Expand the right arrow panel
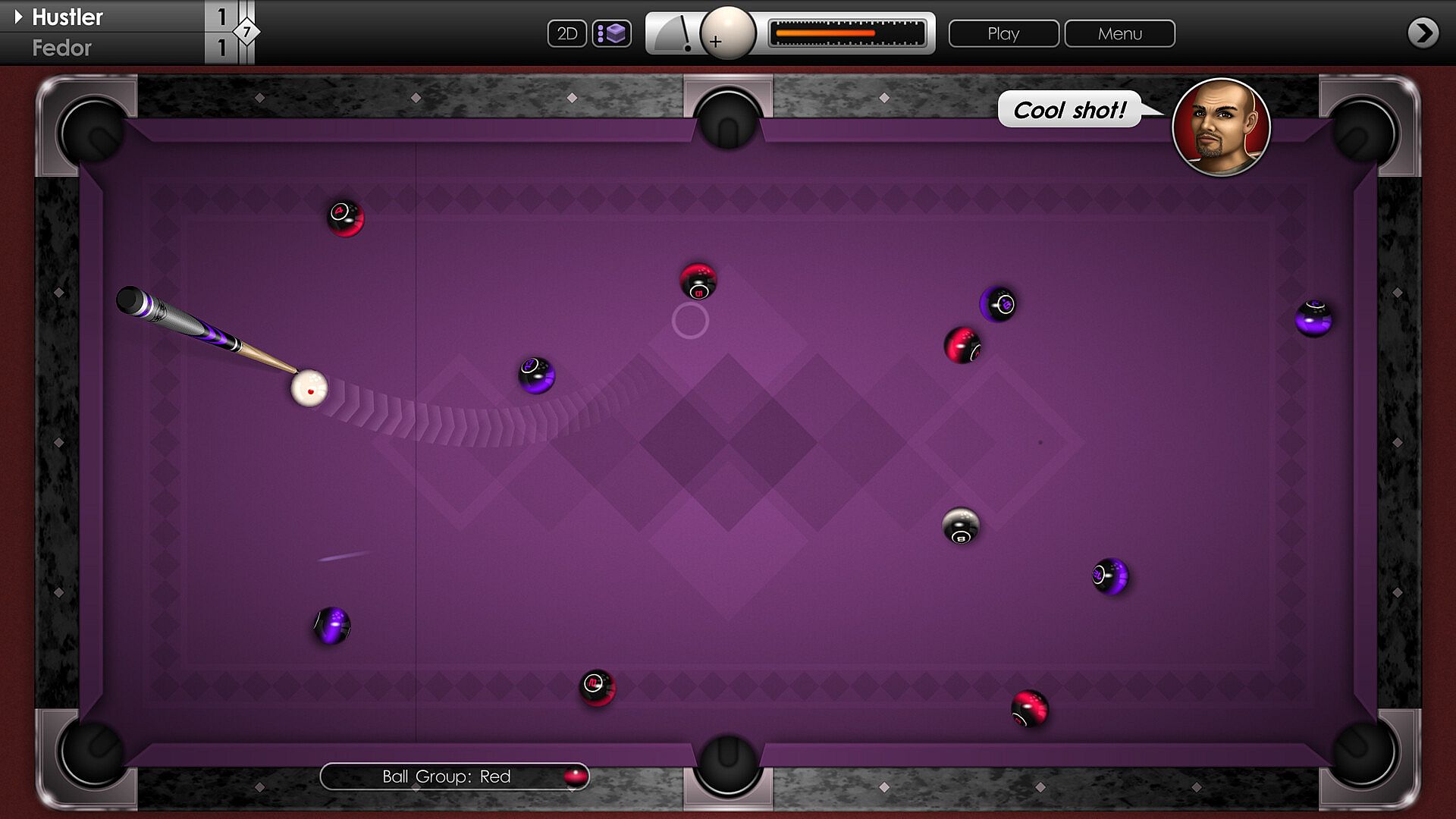The width and height of the screenshot is (1456, 819). (1422, 33)
